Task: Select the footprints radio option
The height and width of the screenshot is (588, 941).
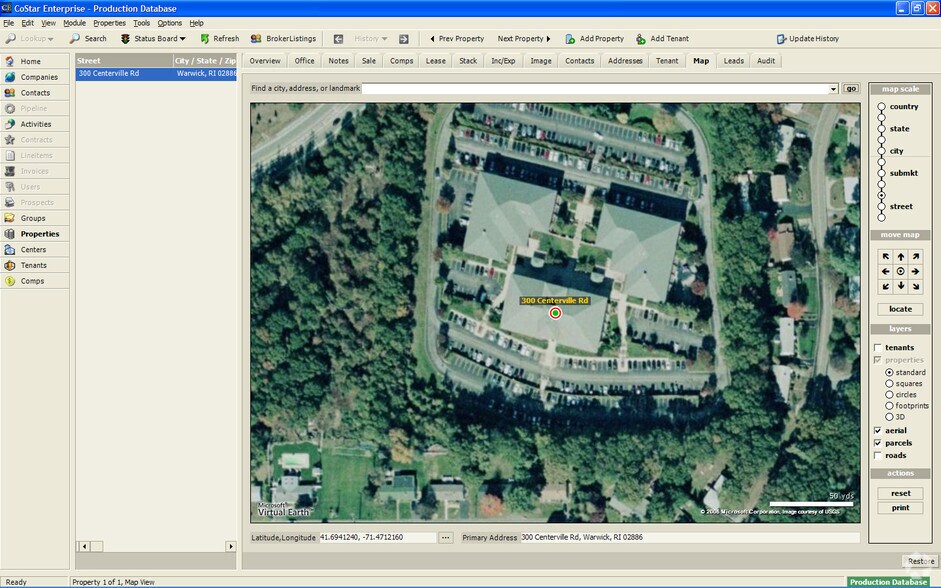Action: click(x=889, y=406)
